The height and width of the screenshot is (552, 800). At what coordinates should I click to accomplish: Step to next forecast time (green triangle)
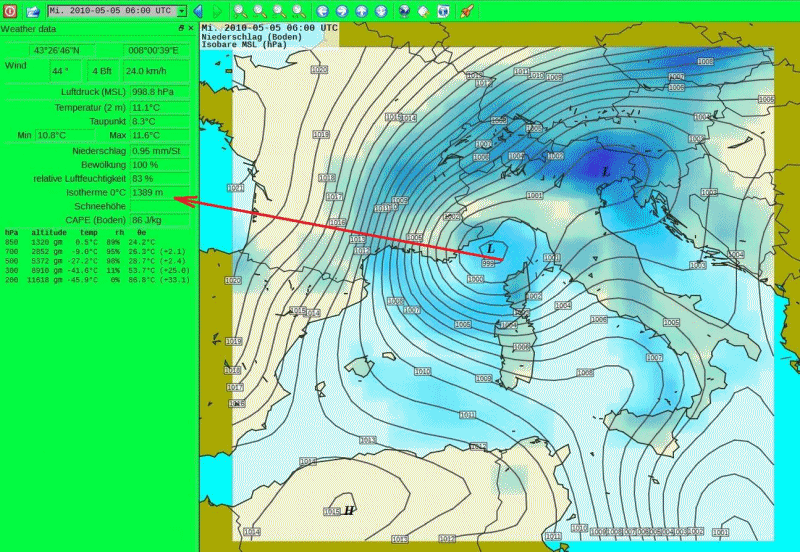pos(215,11)
